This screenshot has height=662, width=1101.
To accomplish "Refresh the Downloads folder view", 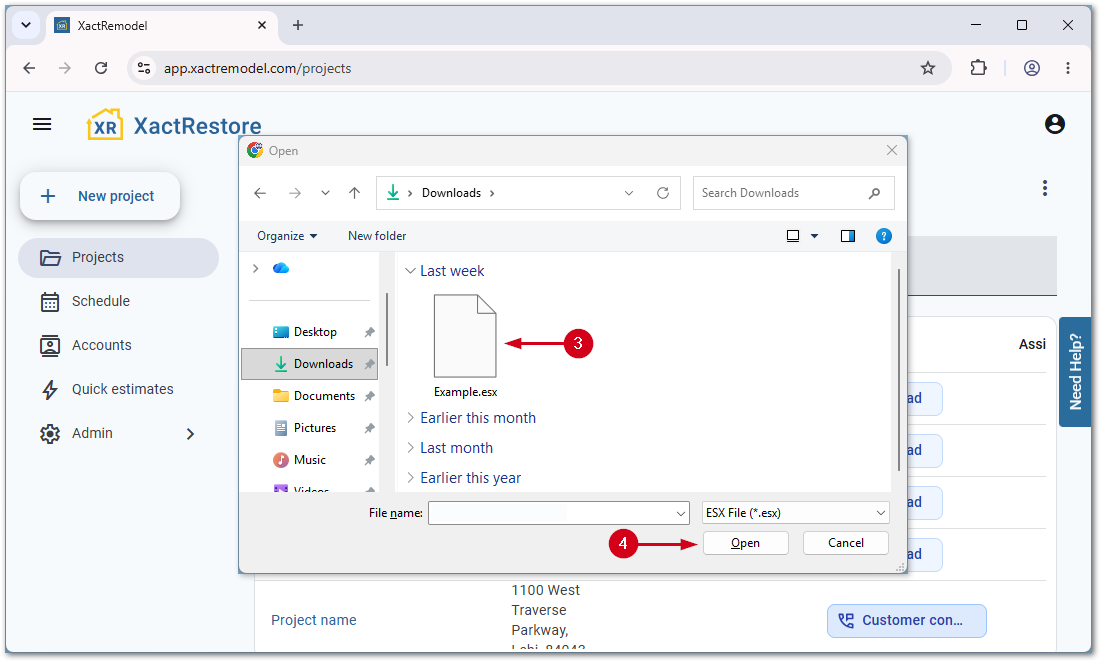I will point(663,193).
